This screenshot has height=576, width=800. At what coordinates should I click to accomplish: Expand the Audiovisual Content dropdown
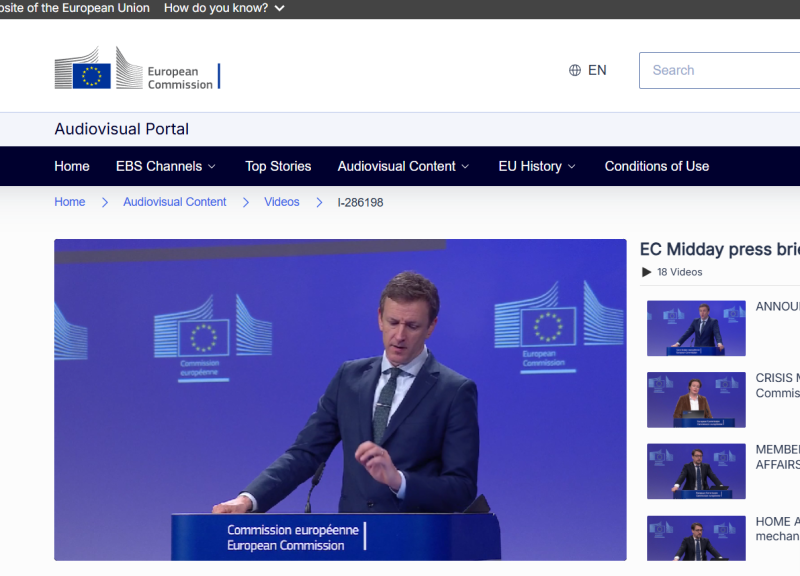[403, 166]
